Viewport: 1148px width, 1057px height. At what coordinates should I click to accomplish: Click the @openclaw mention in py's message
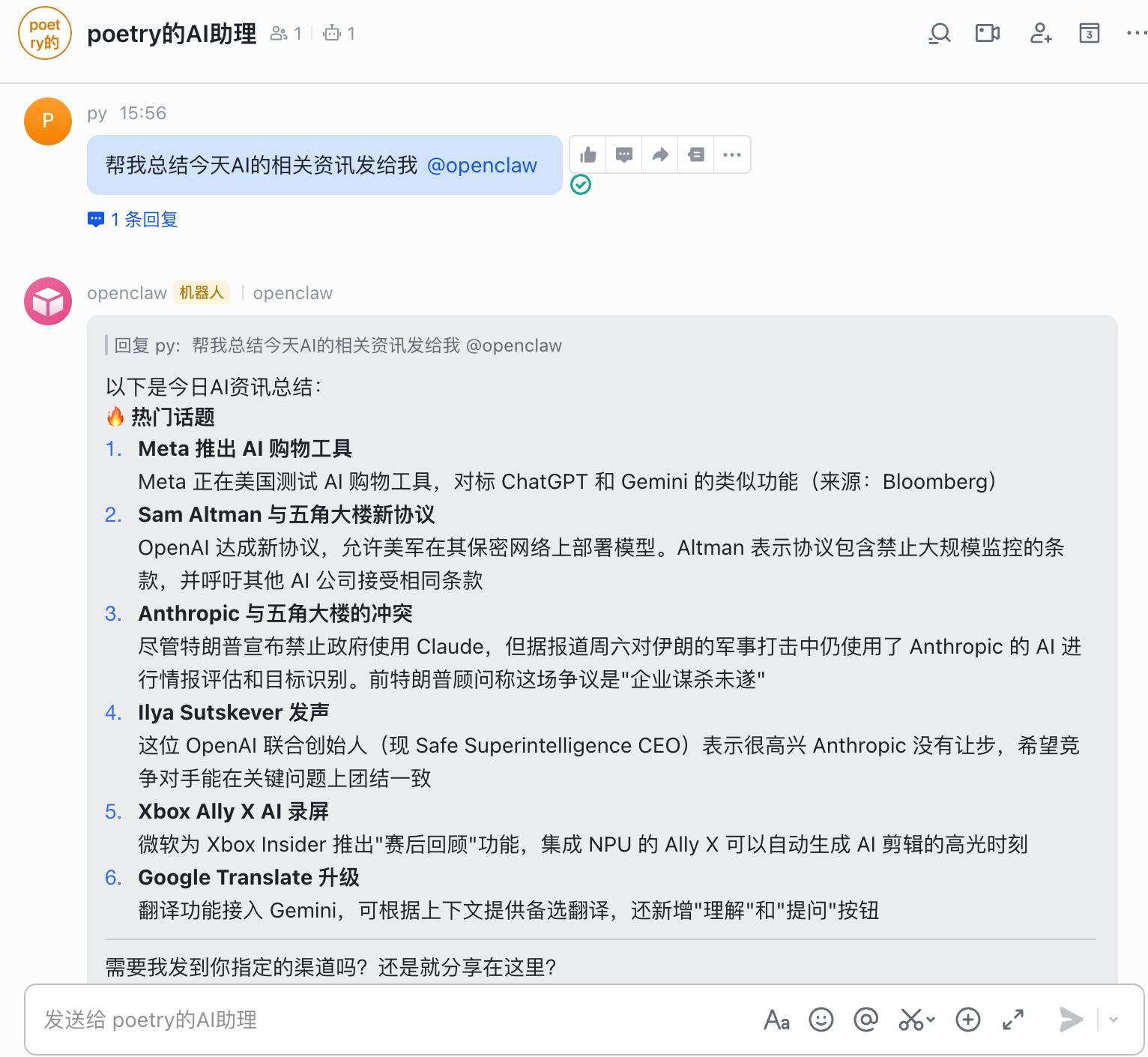[x=483, y=165]
